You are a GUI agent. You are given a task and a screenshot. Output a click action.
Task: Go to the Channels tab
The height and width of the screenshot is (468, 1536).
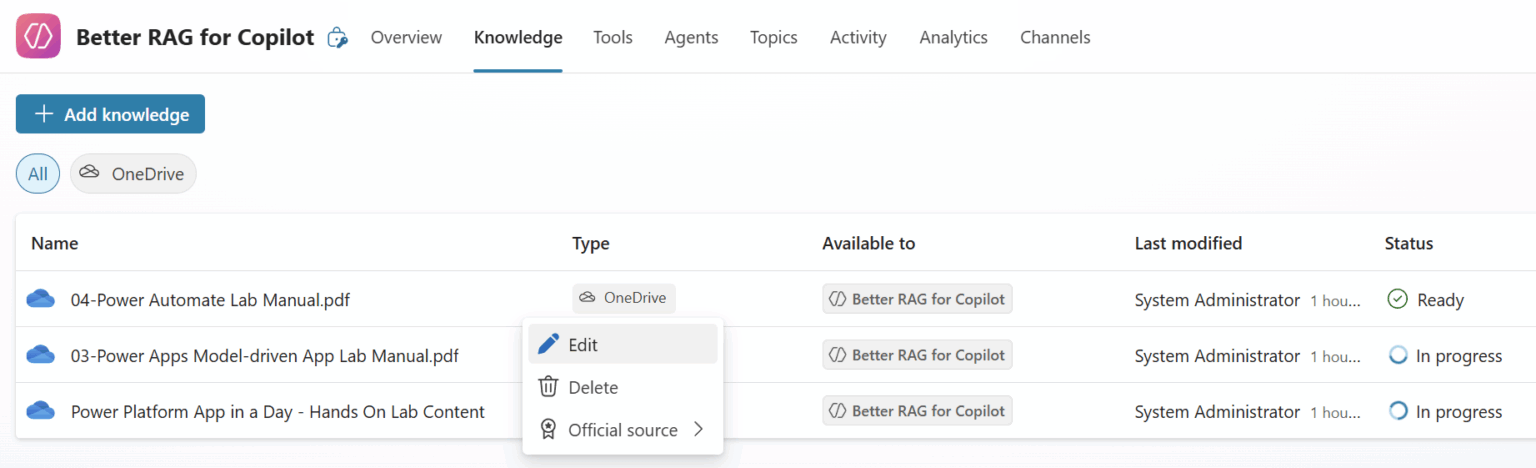pyautogui.click(x=1055, y=37)
